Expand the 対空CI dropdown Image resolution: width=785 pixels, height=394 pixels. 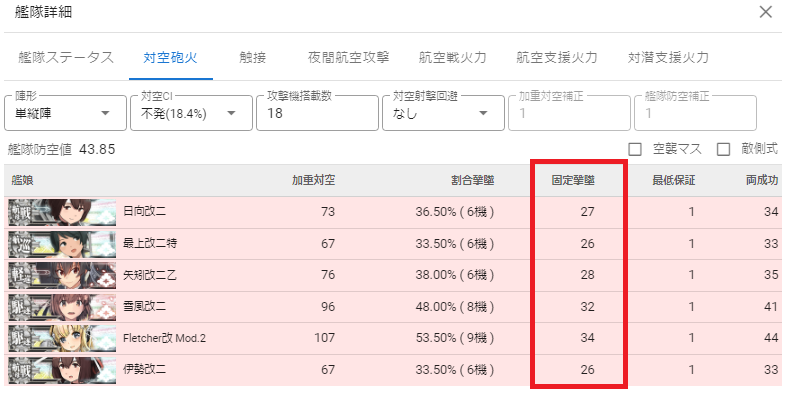191,113
